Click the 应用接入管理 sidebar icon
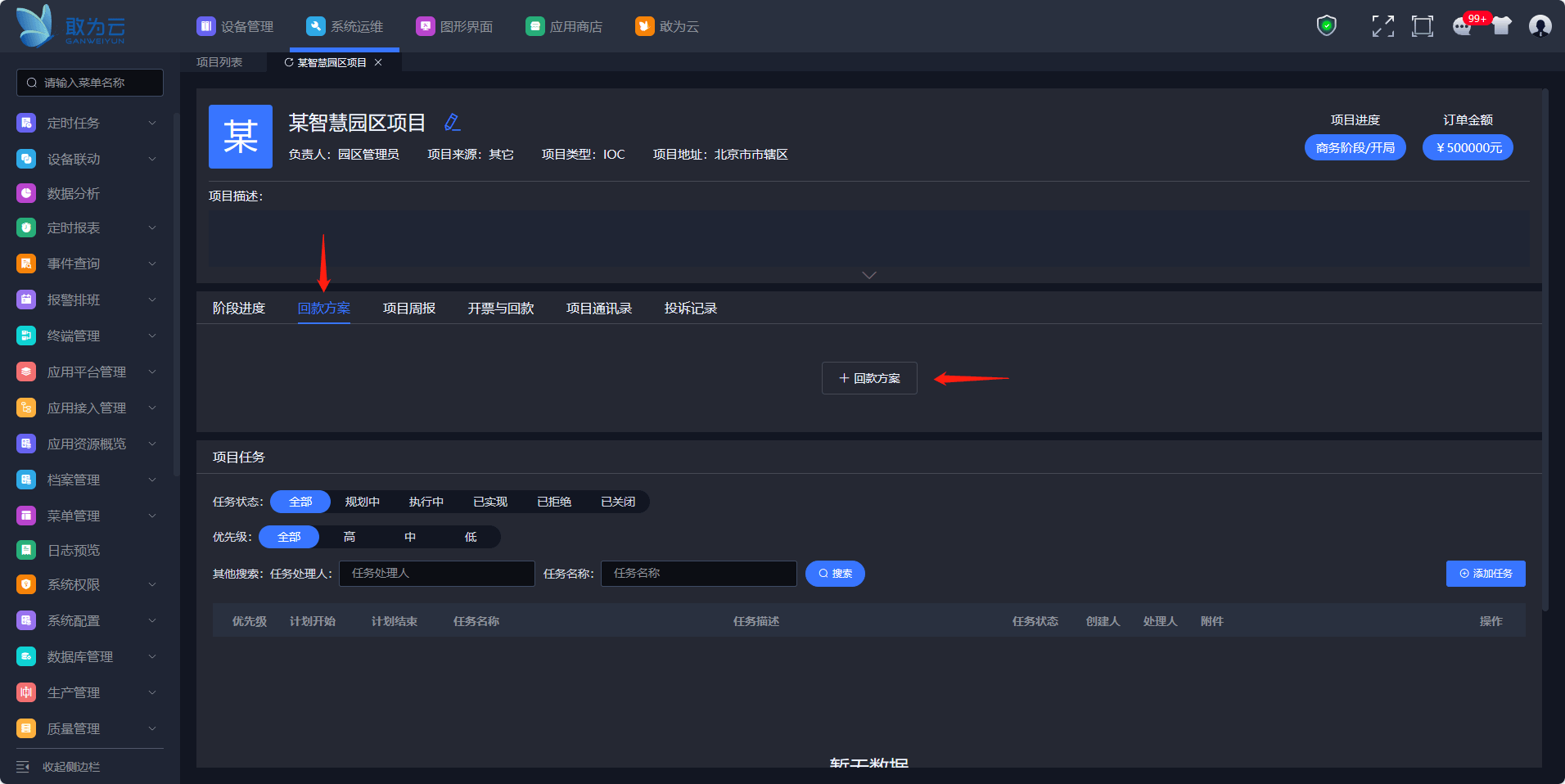The image size is (1565, 784). coord(26,408)
